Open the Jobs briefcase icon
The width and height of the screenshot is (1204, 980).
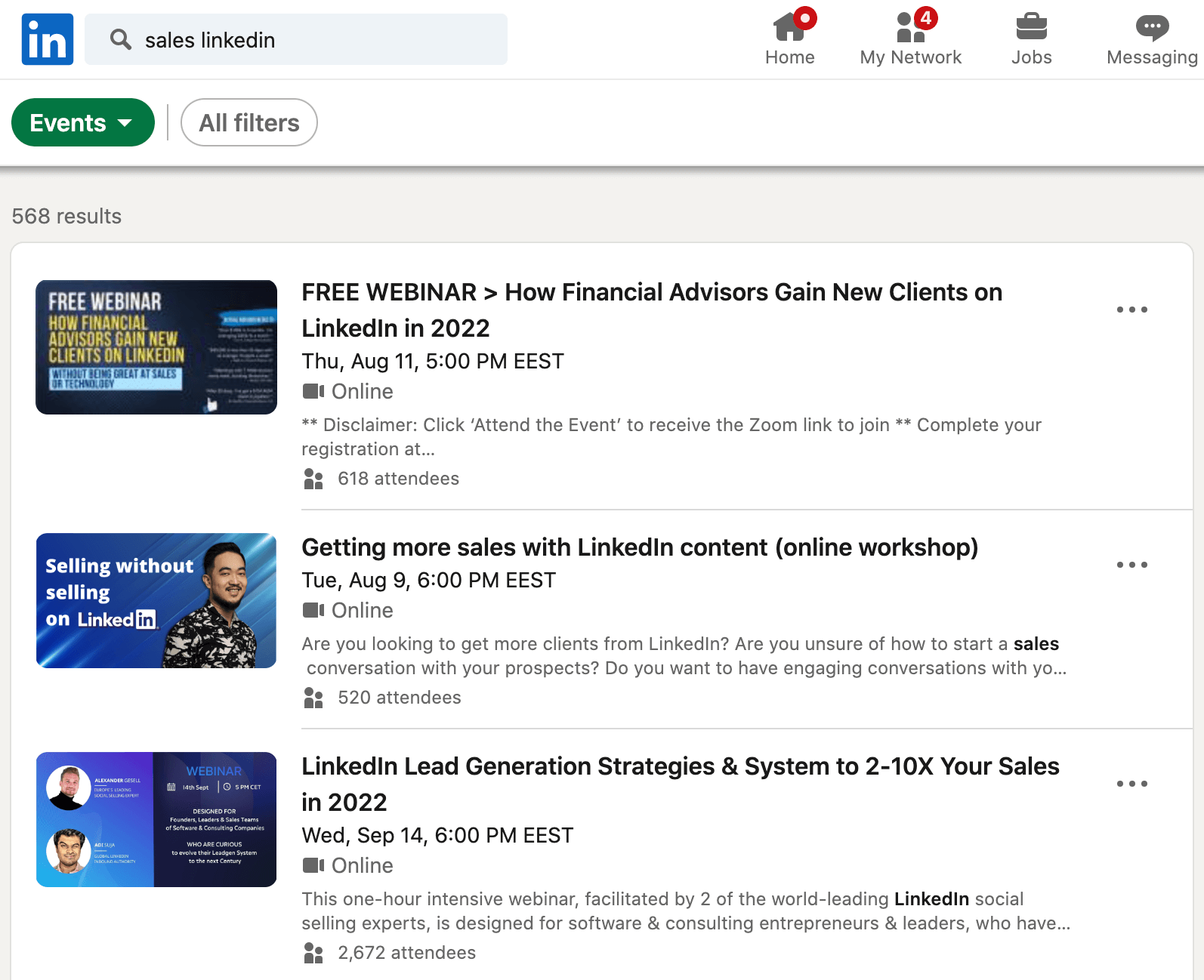1031,28
